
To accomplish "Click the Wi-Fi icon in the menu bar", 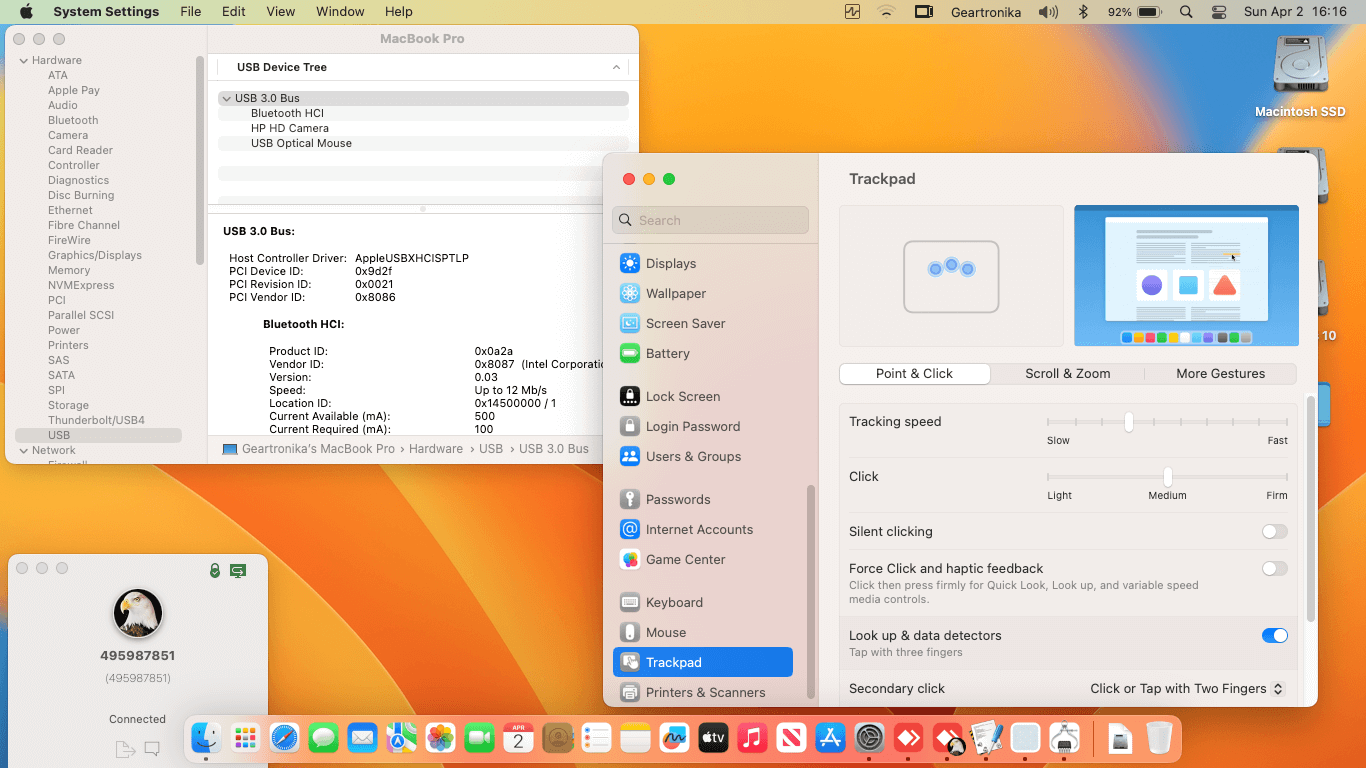I will click(x=886, y=12).
